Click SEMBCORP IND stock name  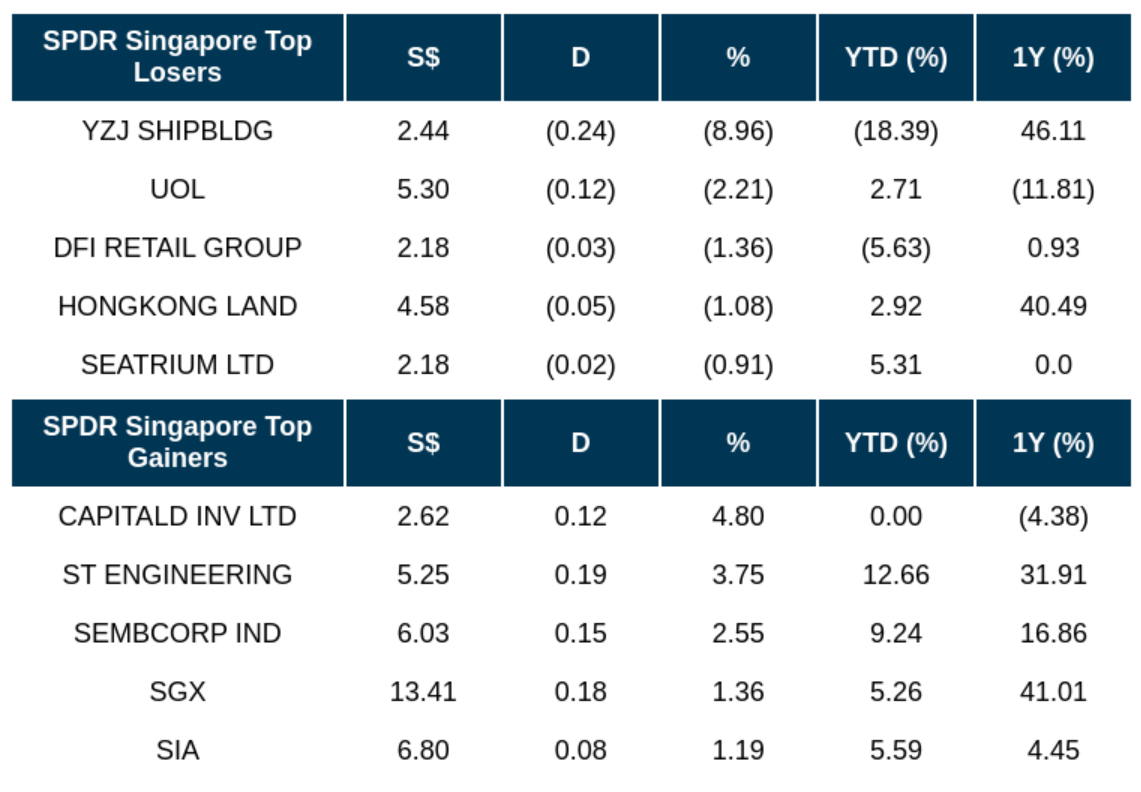pos(177,633)
